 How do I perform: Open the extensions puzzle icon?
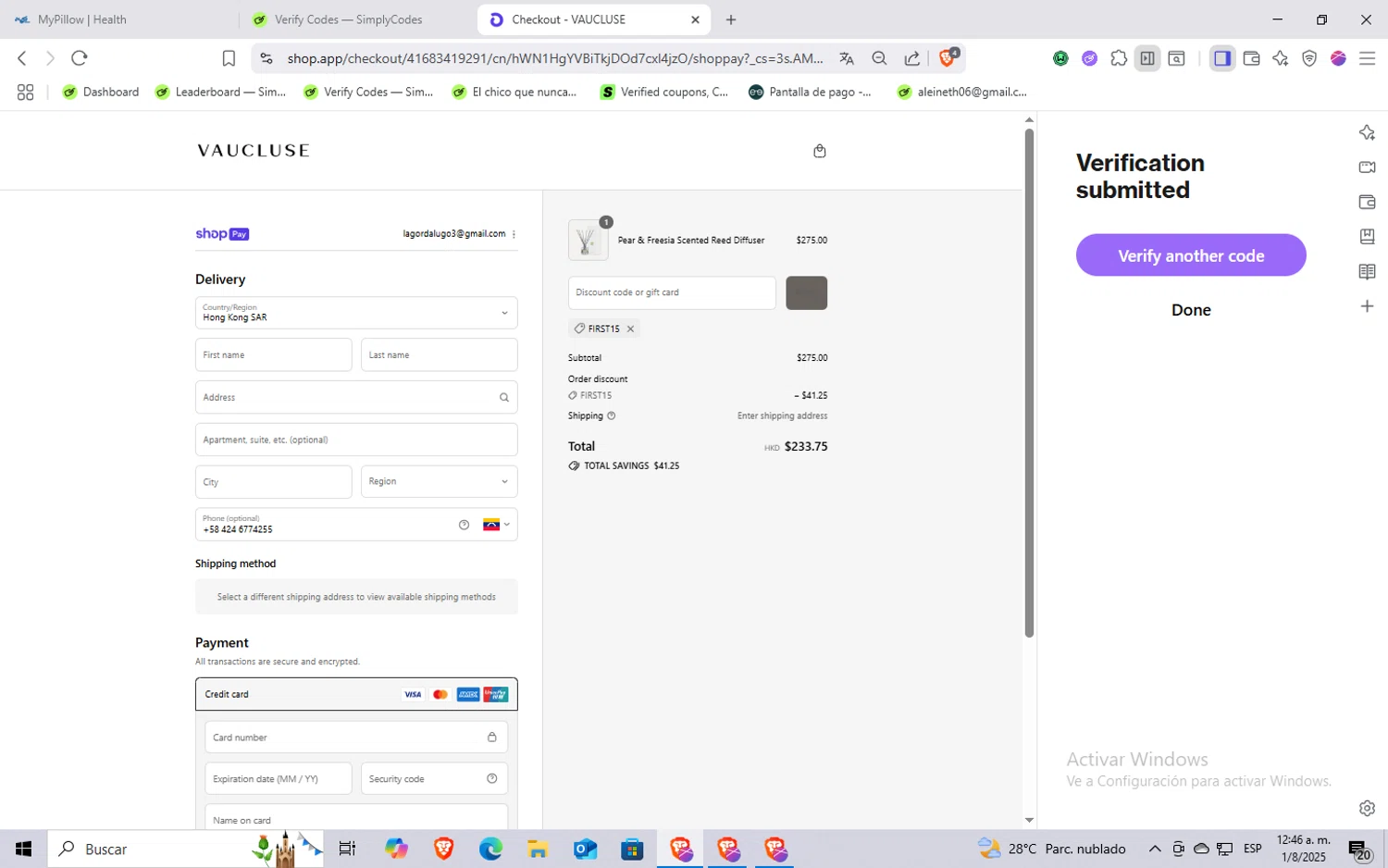1119,58
